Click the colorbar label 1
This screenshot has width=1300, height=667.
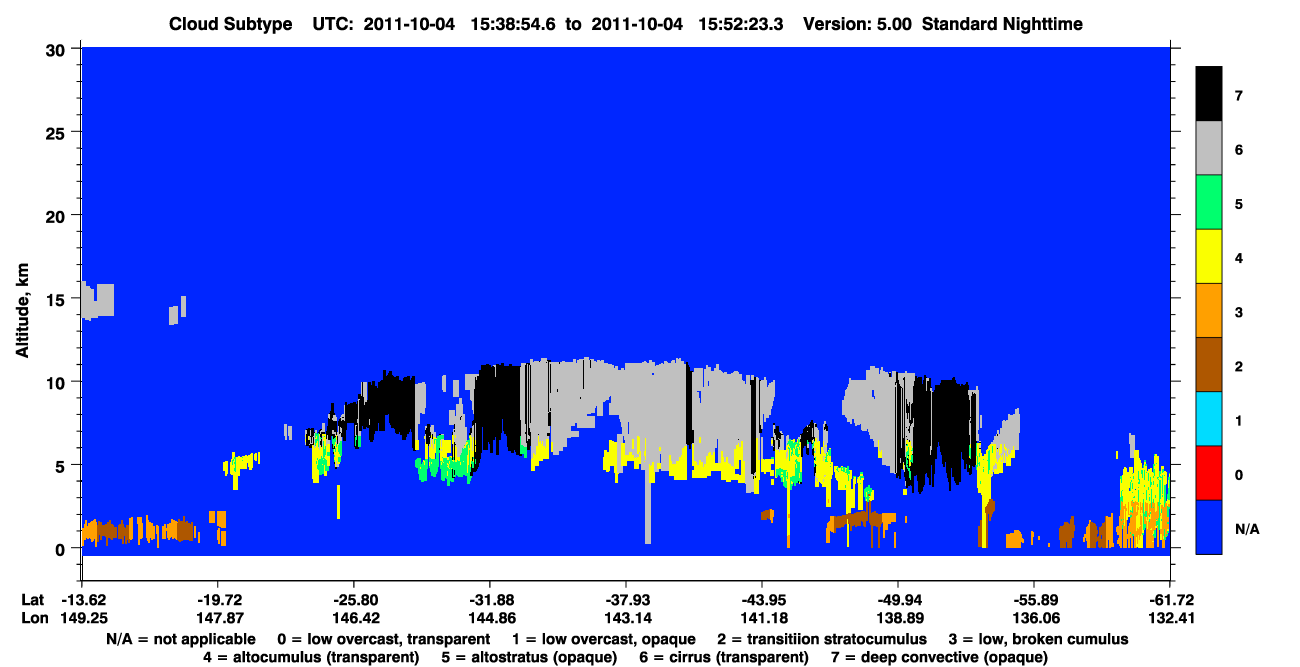(1238, 421)
